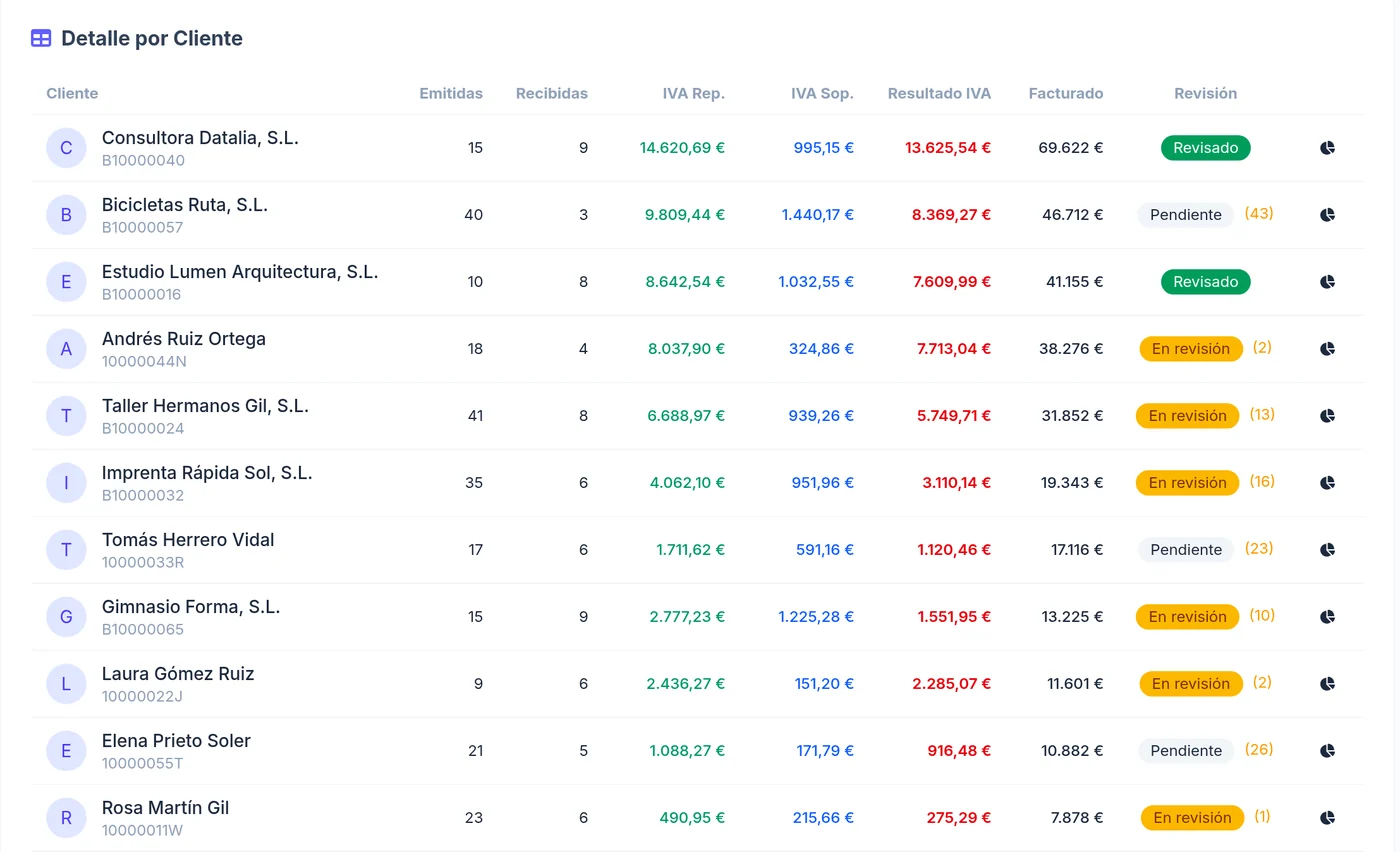Viewport: 1400px width, 852px height.
Task: Sort by the Facturado column header
Action: 1066,93
